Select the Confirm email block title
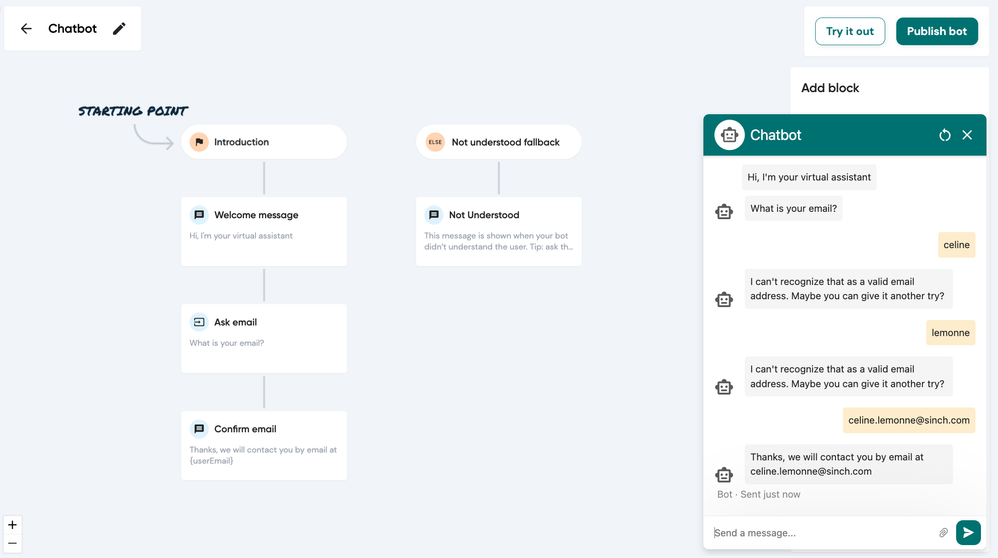 click(x=245, y=429)
